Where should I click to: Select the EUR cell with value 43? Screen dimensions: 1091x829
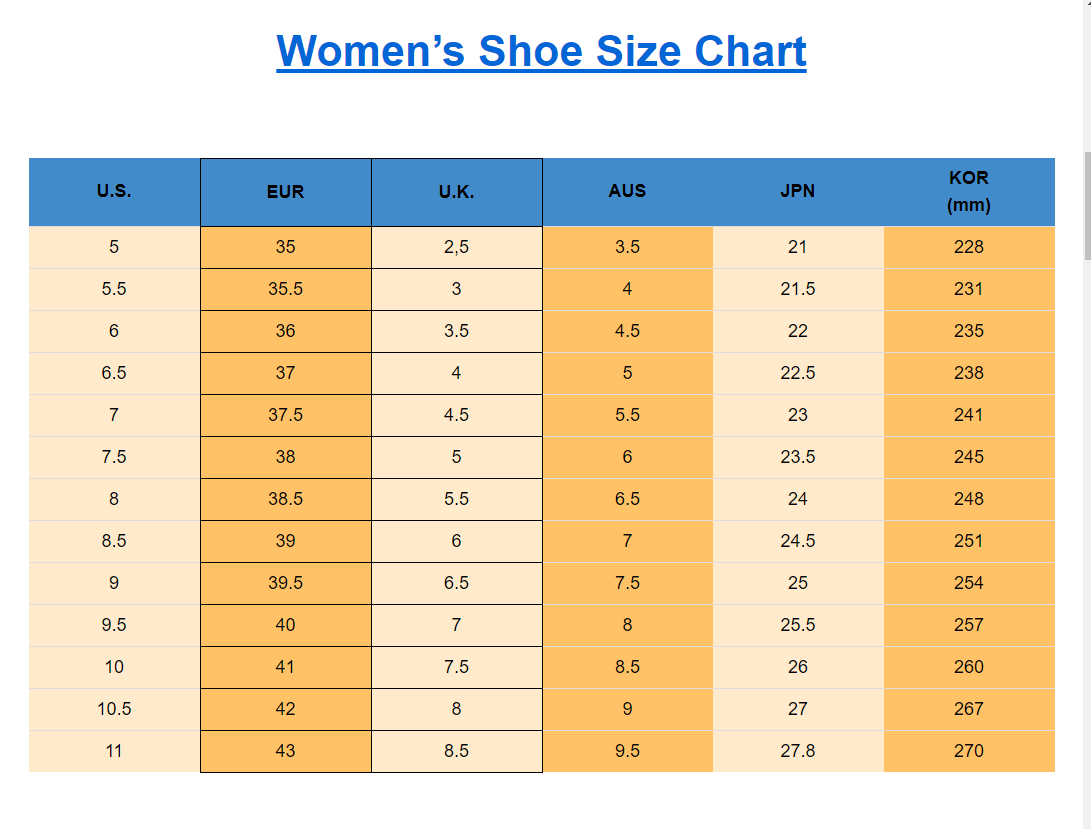pyautogui.click(x=285, y=751)
